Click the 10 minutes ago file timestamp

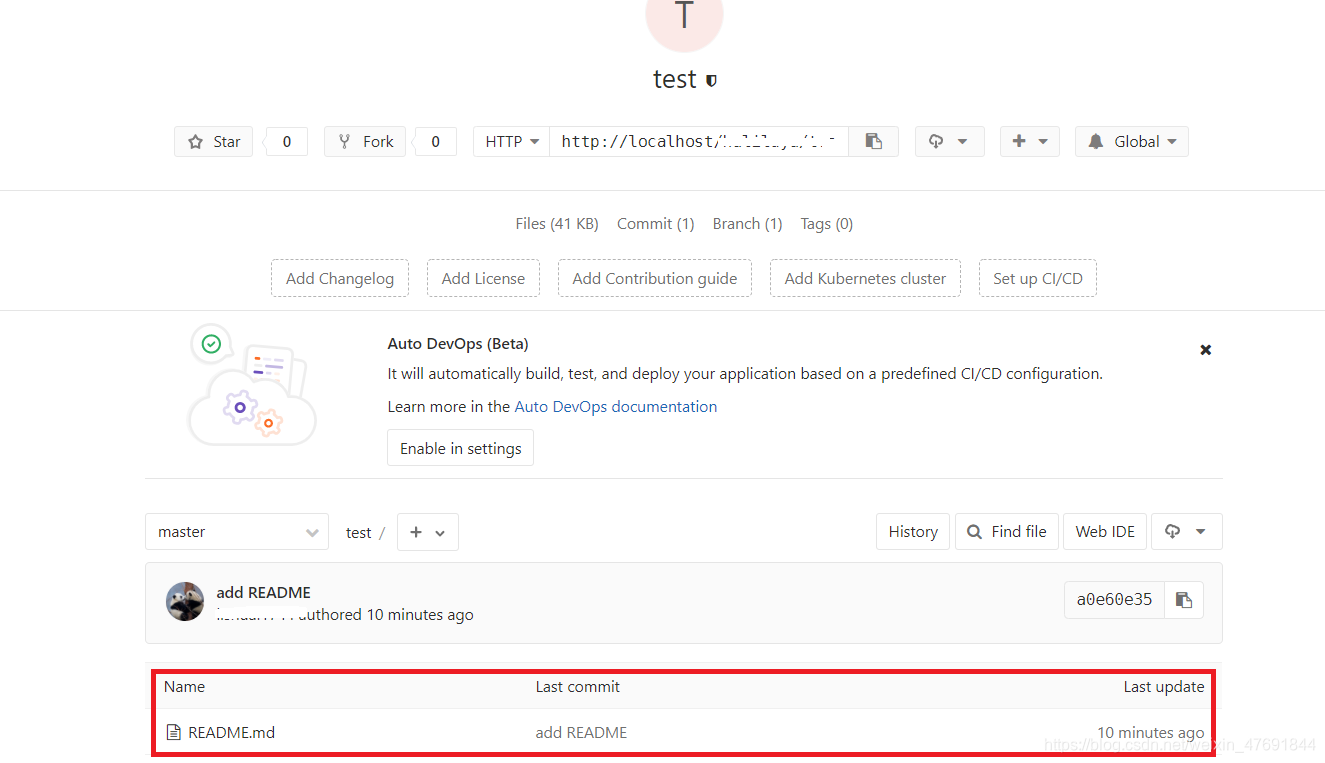click(x=1150, y=732)
